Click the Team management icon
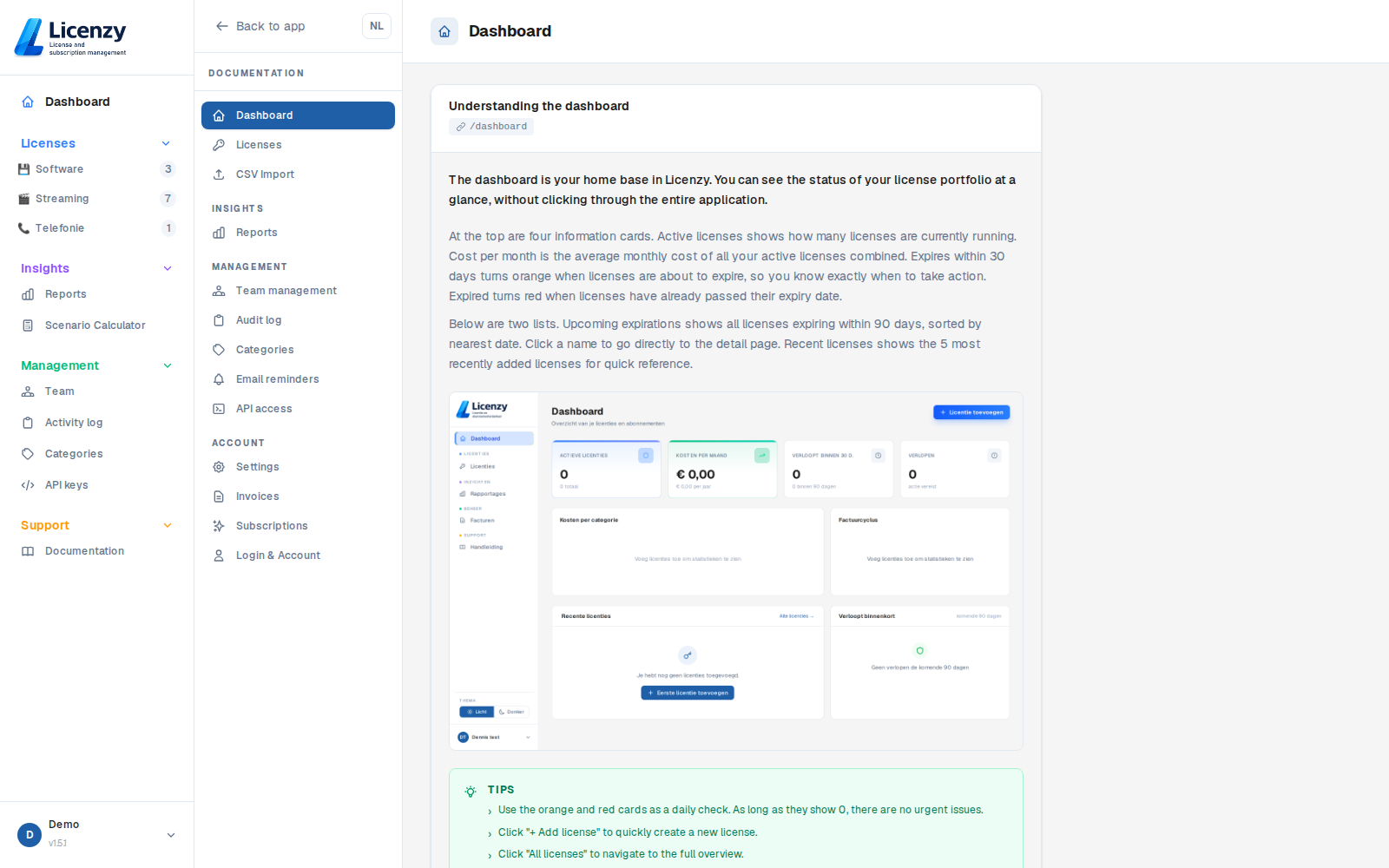This screenshot has width=1389, height=868. [x=219, y=291]
